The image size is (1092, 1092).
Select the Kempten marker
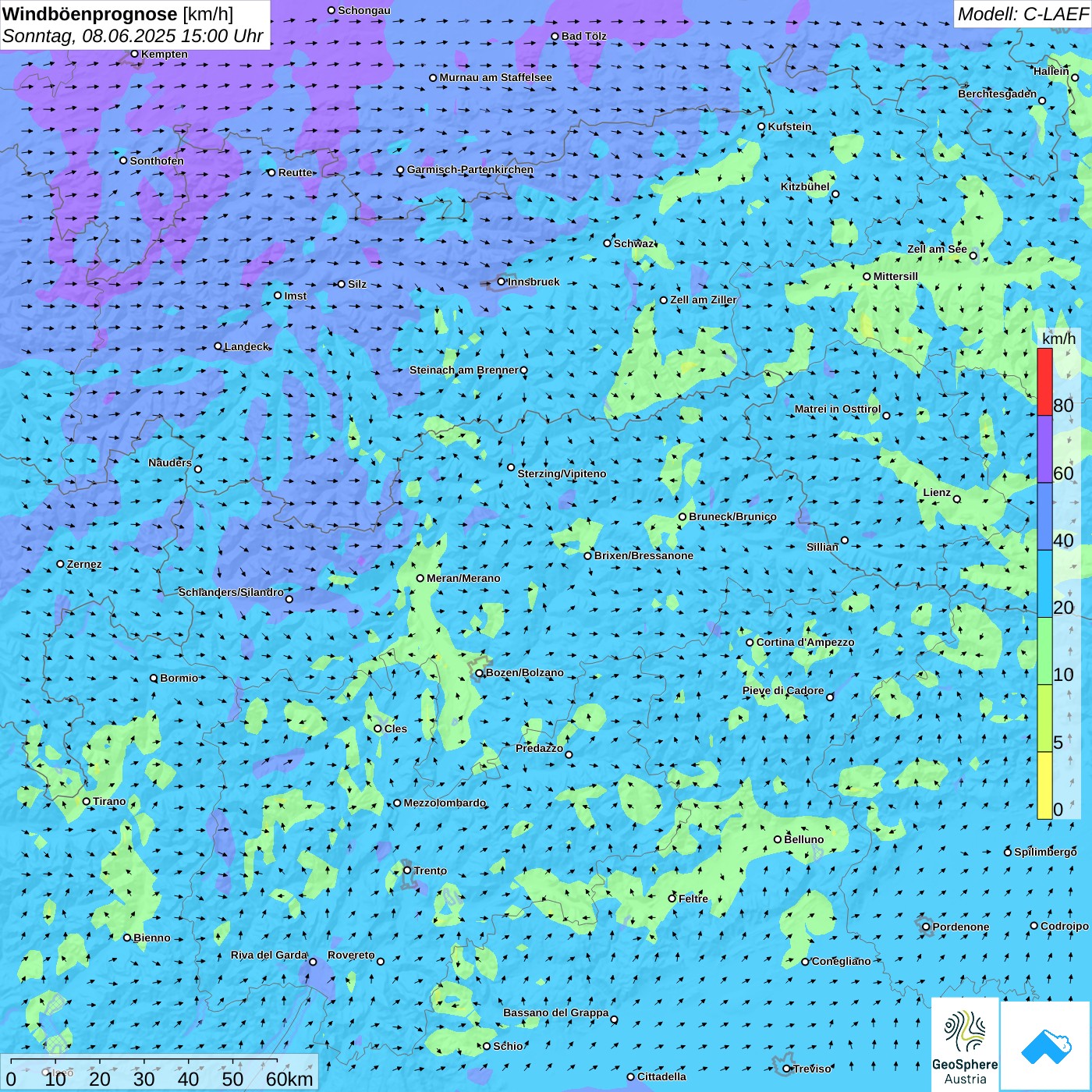[x=134, y=54]
